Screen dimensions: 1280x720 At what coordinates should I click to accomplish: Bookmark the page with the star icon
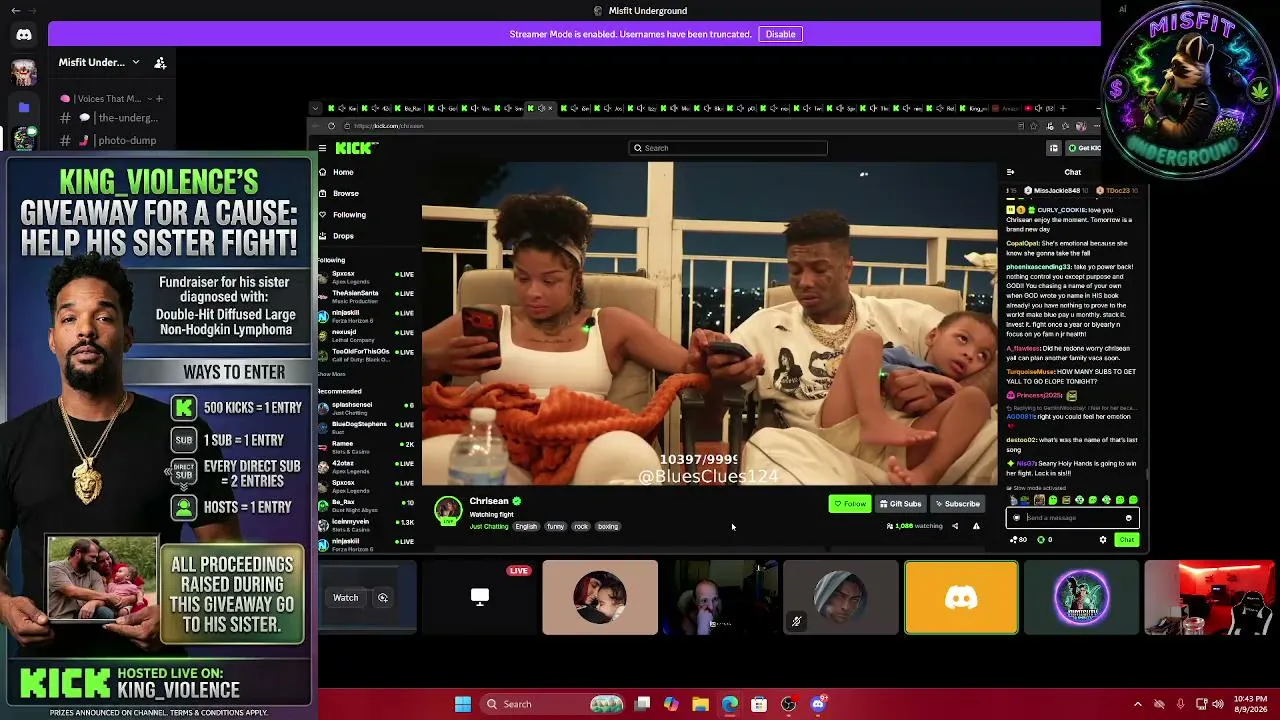click(x=1034, y=126)
